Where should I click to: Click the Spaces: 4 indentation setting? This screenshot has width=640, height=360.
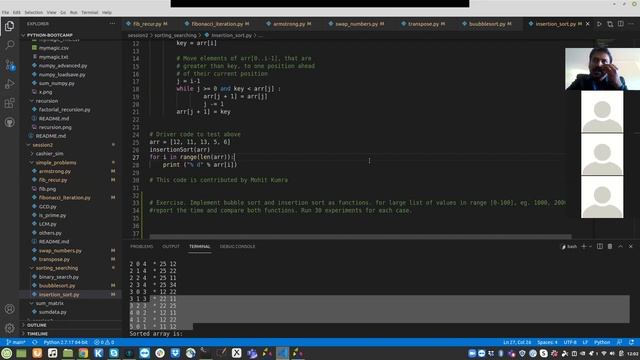click(547, 342)
